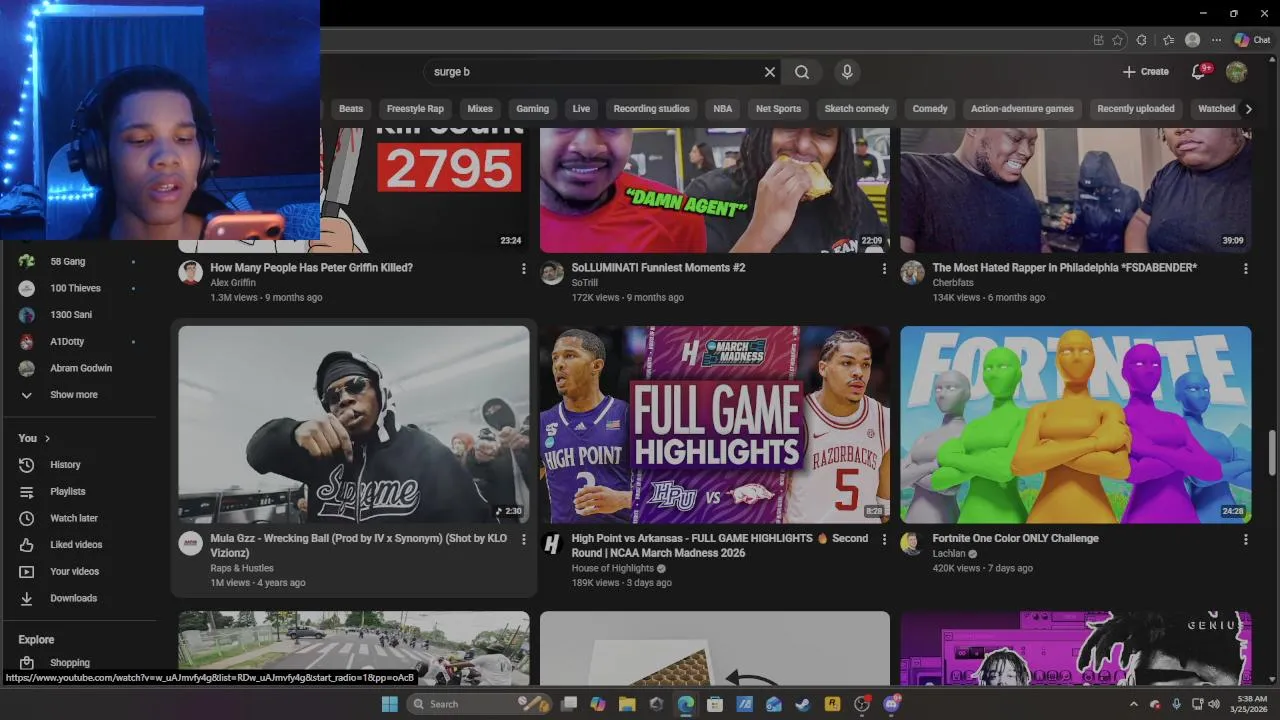Open options menu for Most Hated Rapper video

click(x=1245, y=269)
